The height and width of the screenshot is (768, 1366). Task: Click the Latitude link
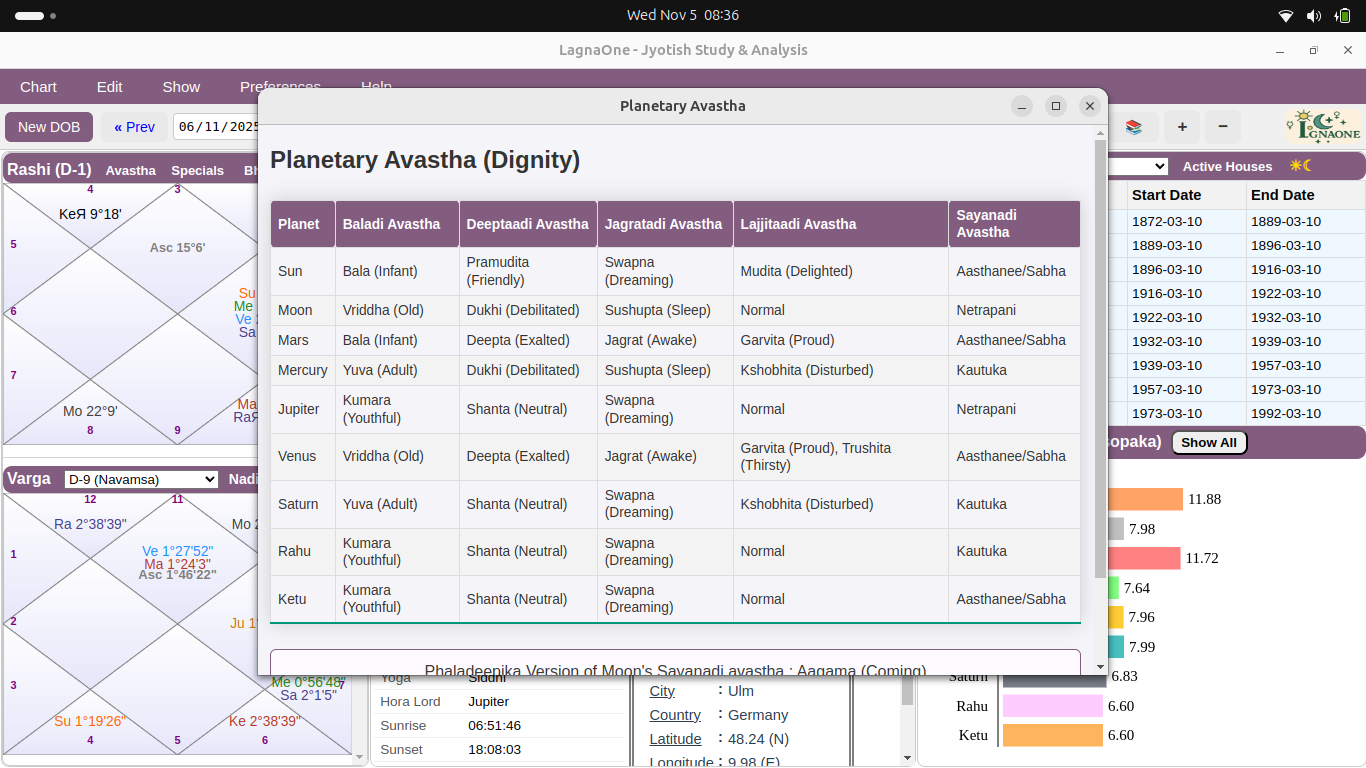tap(675, 739)
